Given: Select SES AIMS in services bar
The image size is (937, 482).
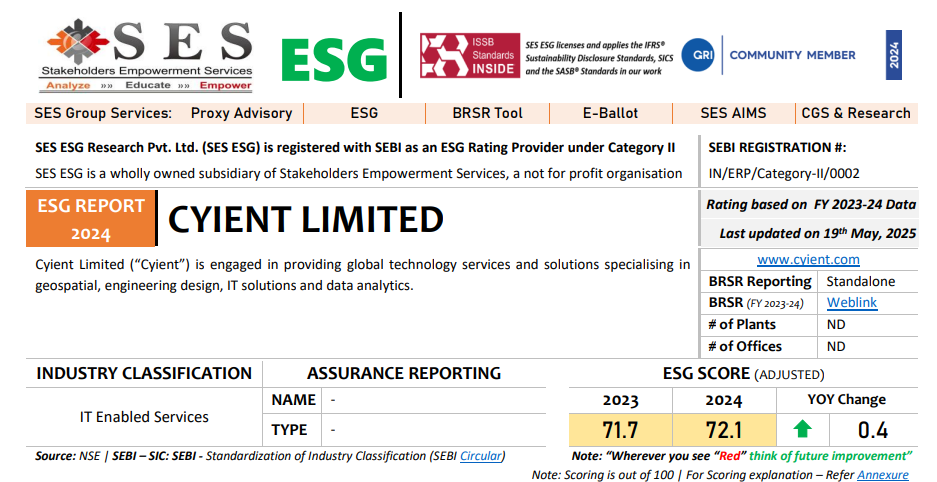Looking at the screenshot, I should pos(733,113).
